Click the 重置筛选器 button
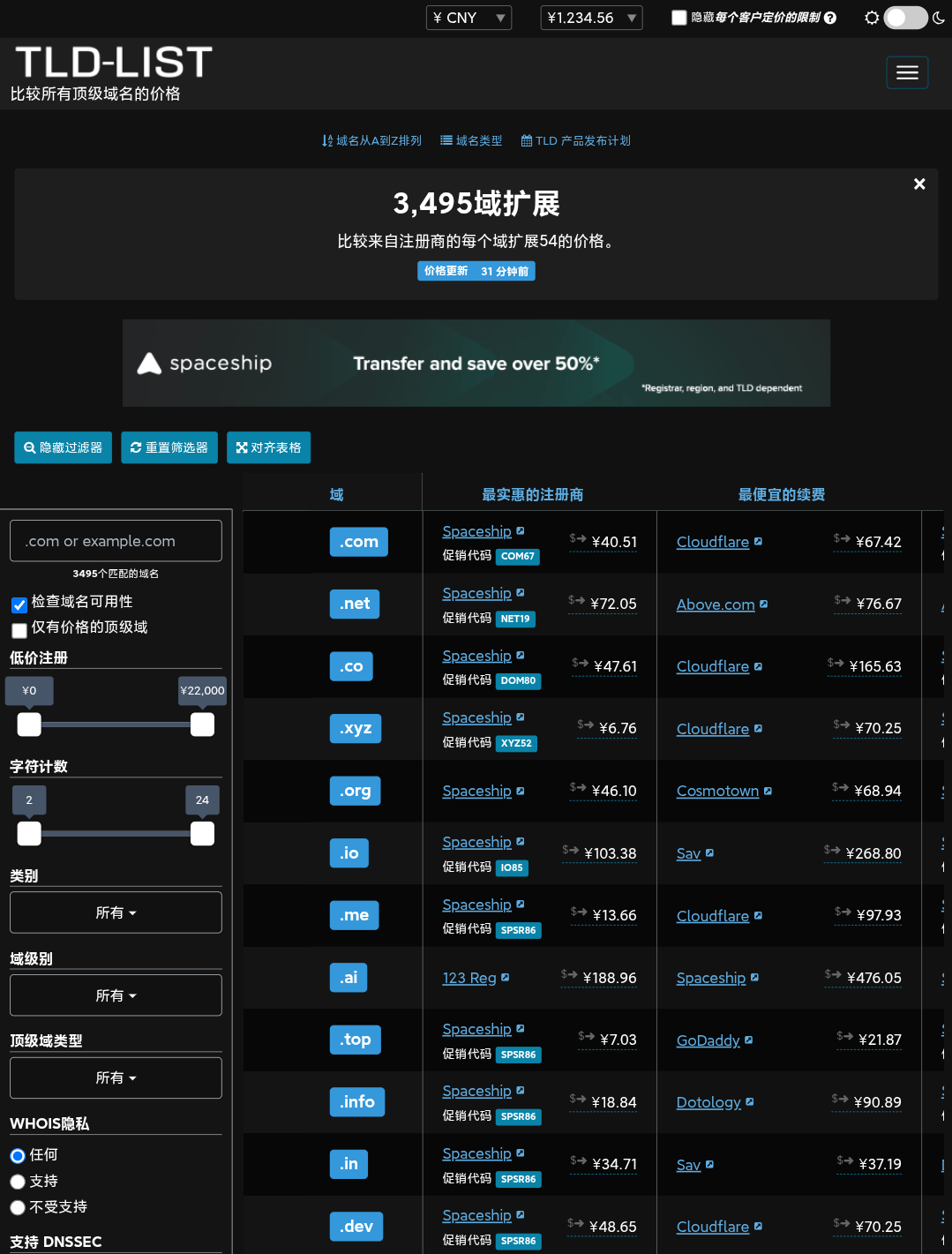The height and width of the screenshot is (1254, 952). coord(169,447)
